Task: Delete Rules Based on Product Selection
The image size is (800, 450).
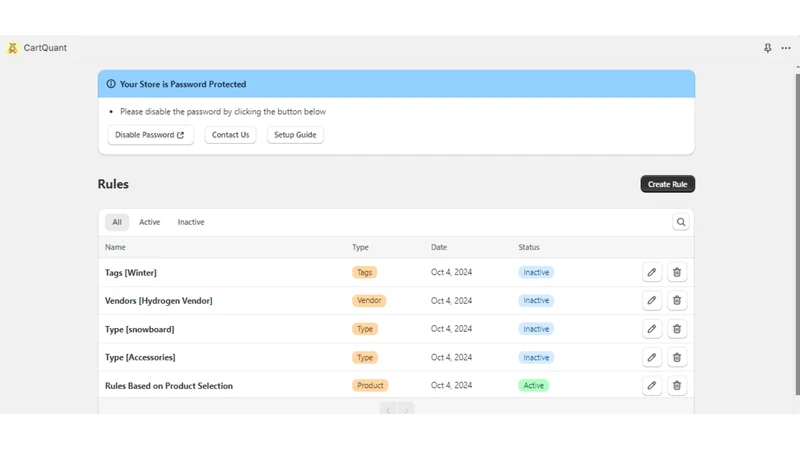Action: tap(677, 386)
